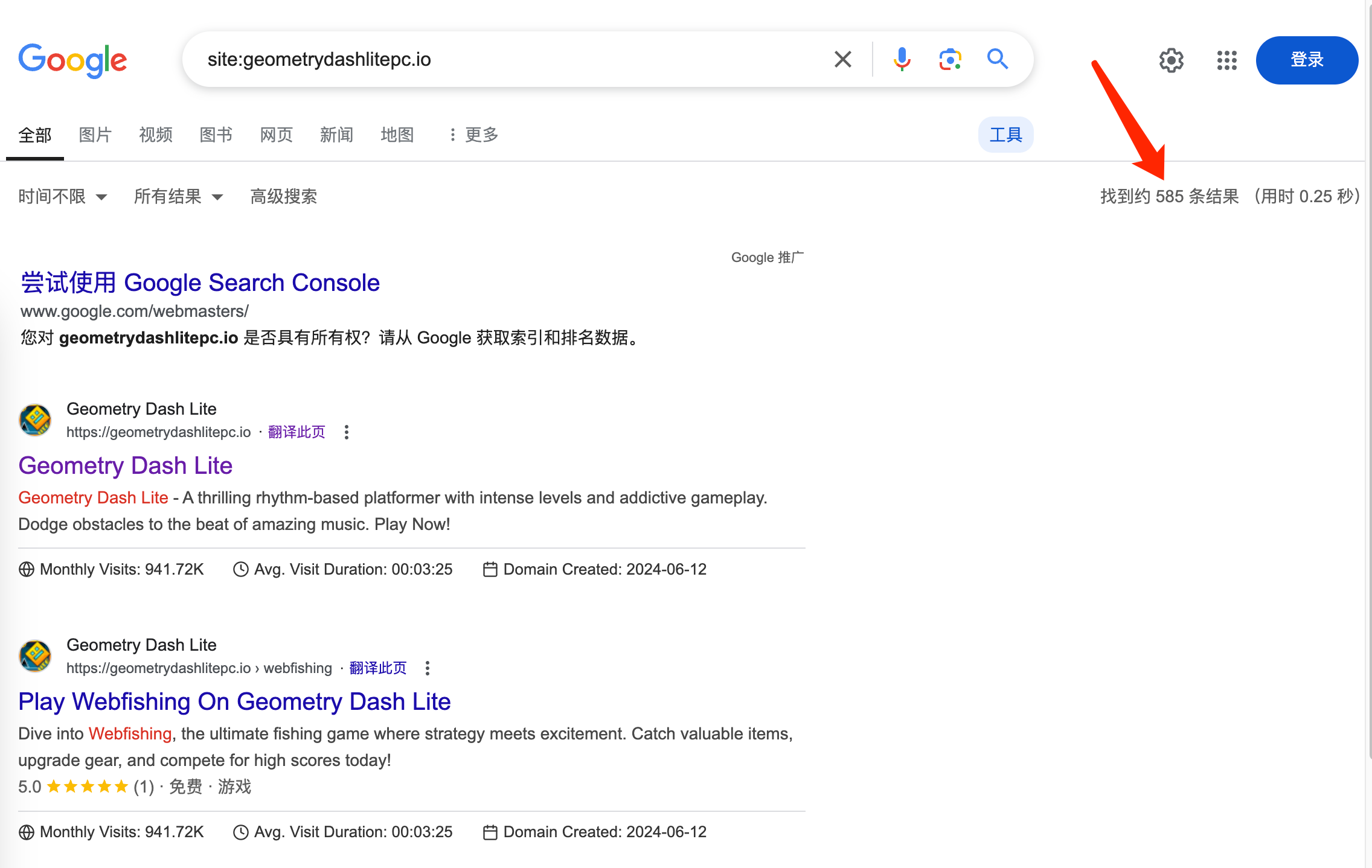This screenshot has width=1372, height=868.
Task: Open Google Lens image search icon
Action: click(950, 59)
